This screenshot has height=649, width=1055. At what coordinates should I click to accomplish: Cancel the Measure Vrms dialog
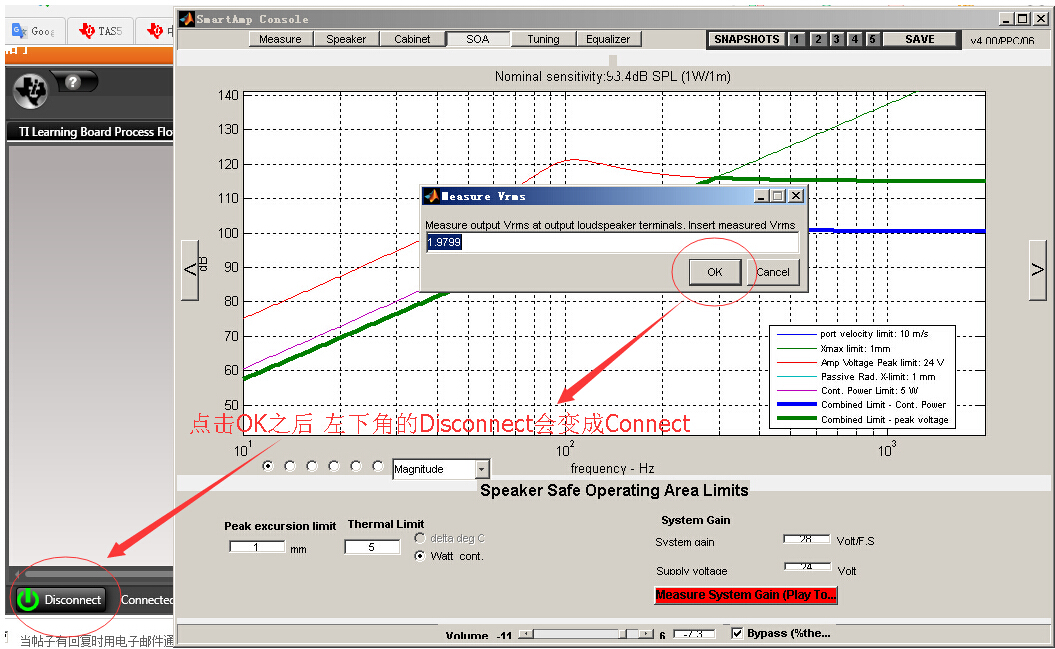772,272
